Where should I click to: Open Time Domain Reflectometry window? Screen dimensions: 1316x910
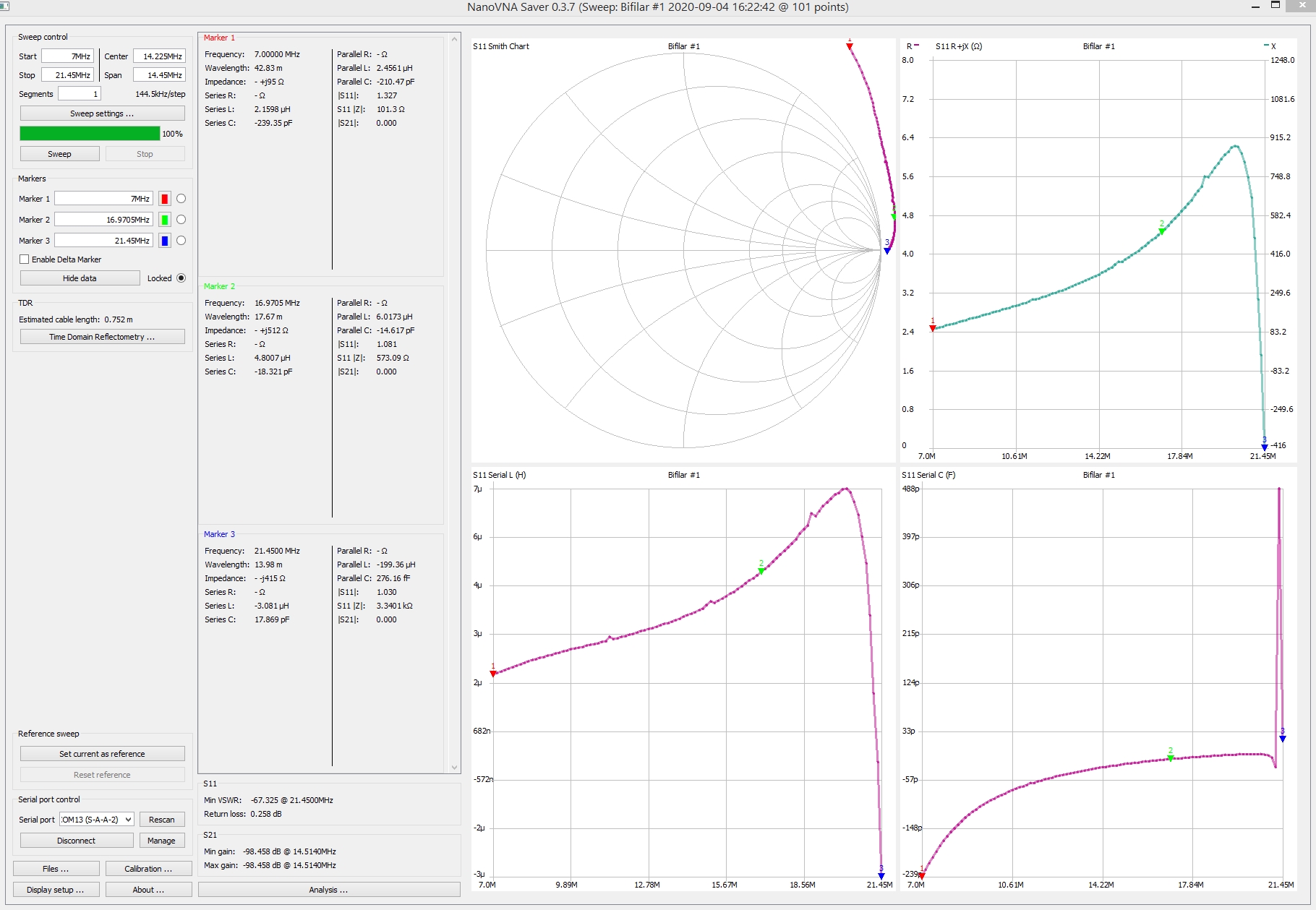pyautogui.click(x=103, y=337)
